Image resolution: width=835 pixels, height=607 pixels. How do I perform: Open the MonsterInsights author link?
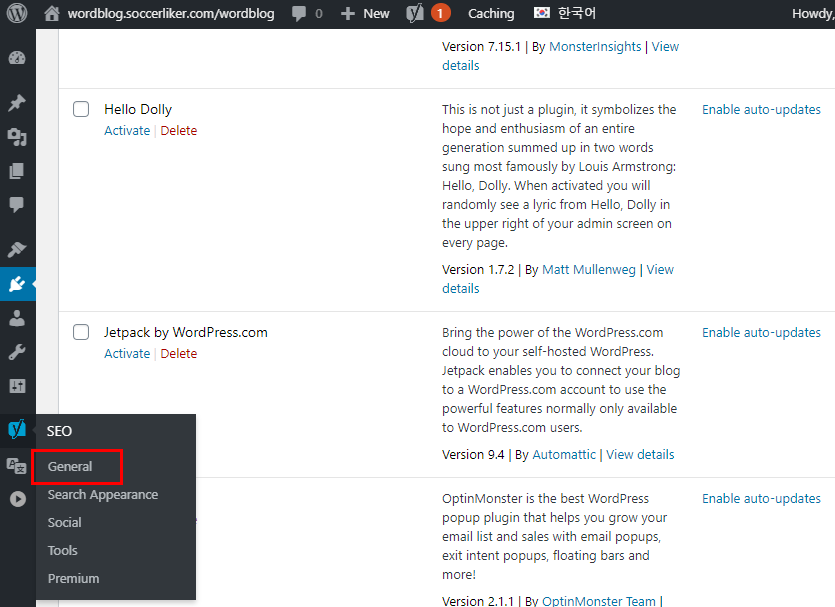595,47
